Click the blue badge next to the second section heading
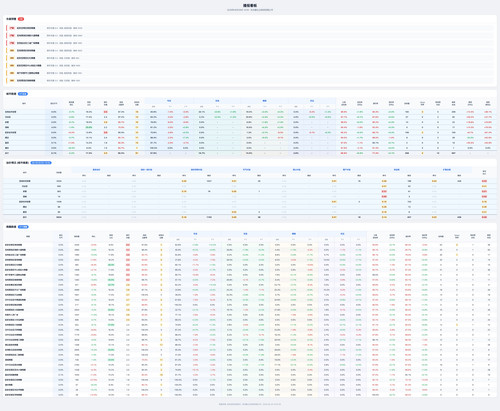 23,94
